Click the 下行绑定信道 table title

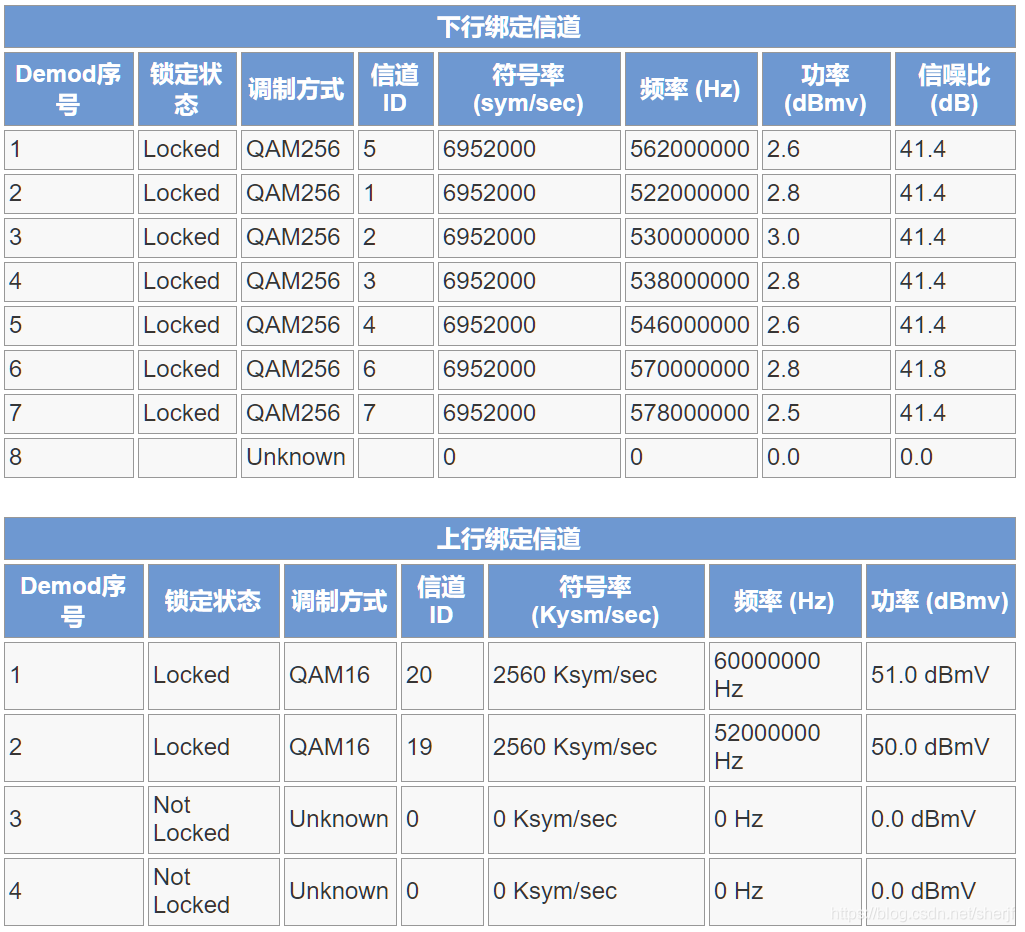(x=509, y=27)
